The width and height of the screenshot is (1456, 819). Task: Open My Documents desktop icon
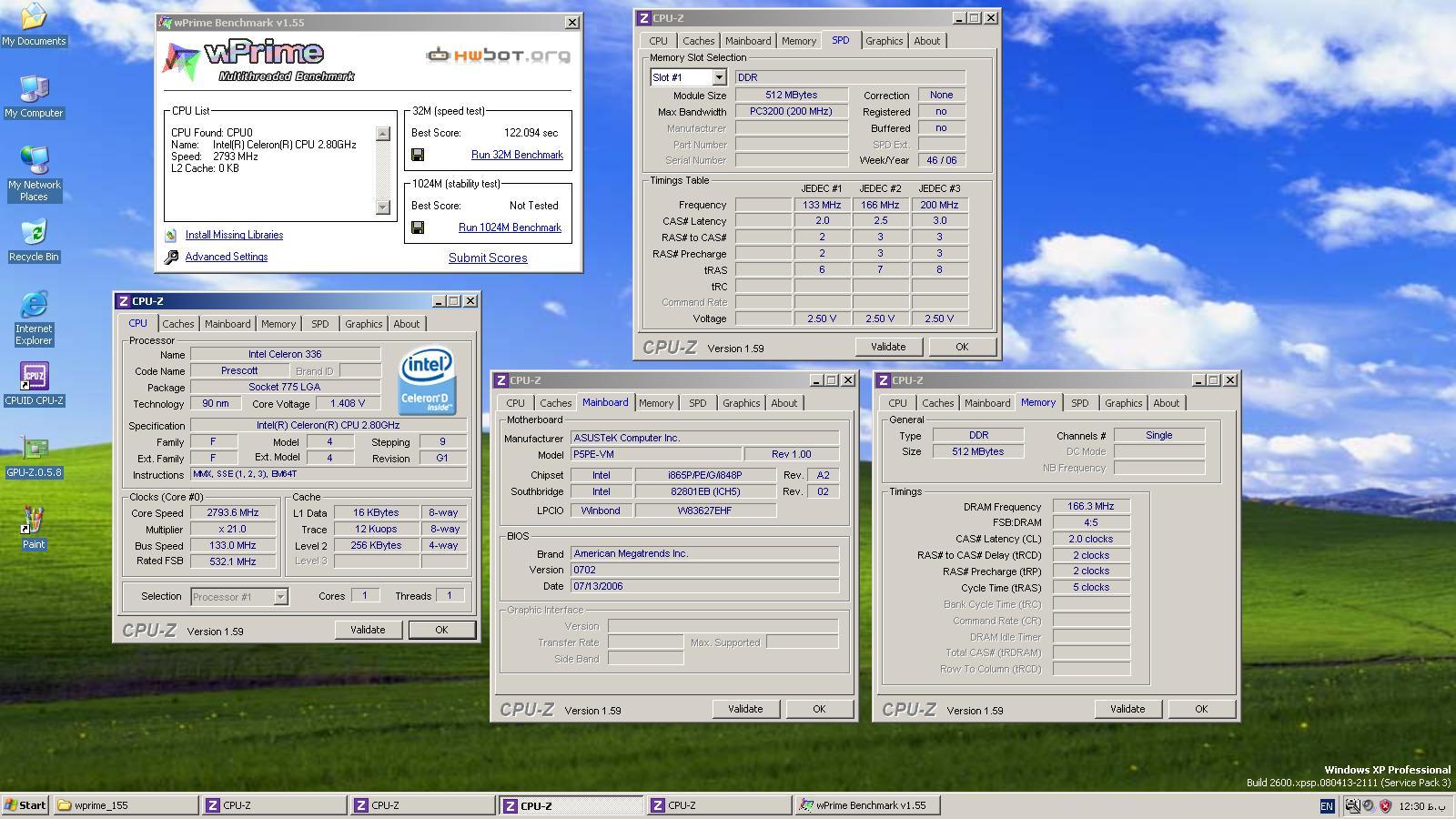[x=34, y=24]
